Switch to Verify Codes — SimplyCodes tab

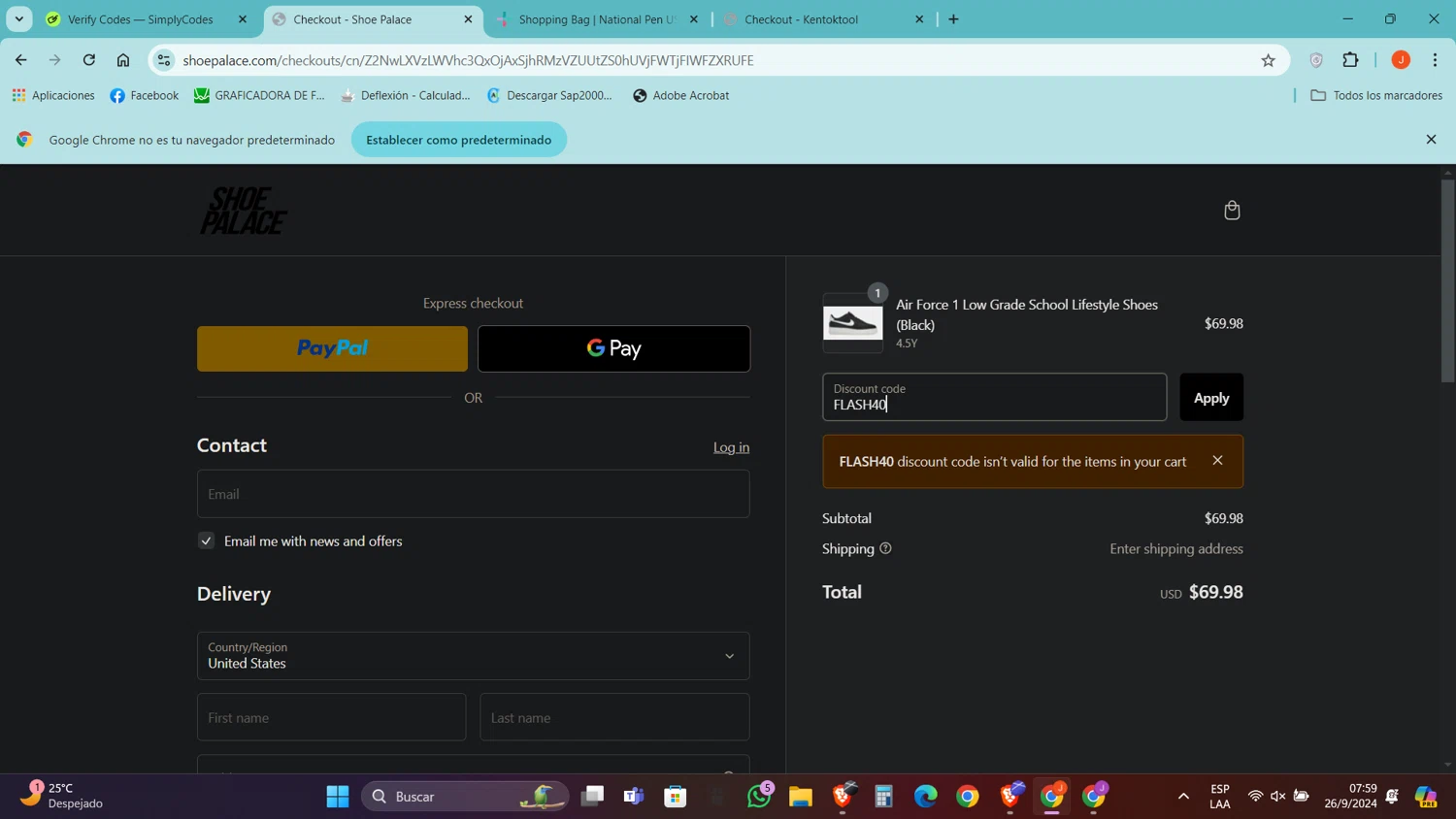pyautogui.click(x=141, y=19)
